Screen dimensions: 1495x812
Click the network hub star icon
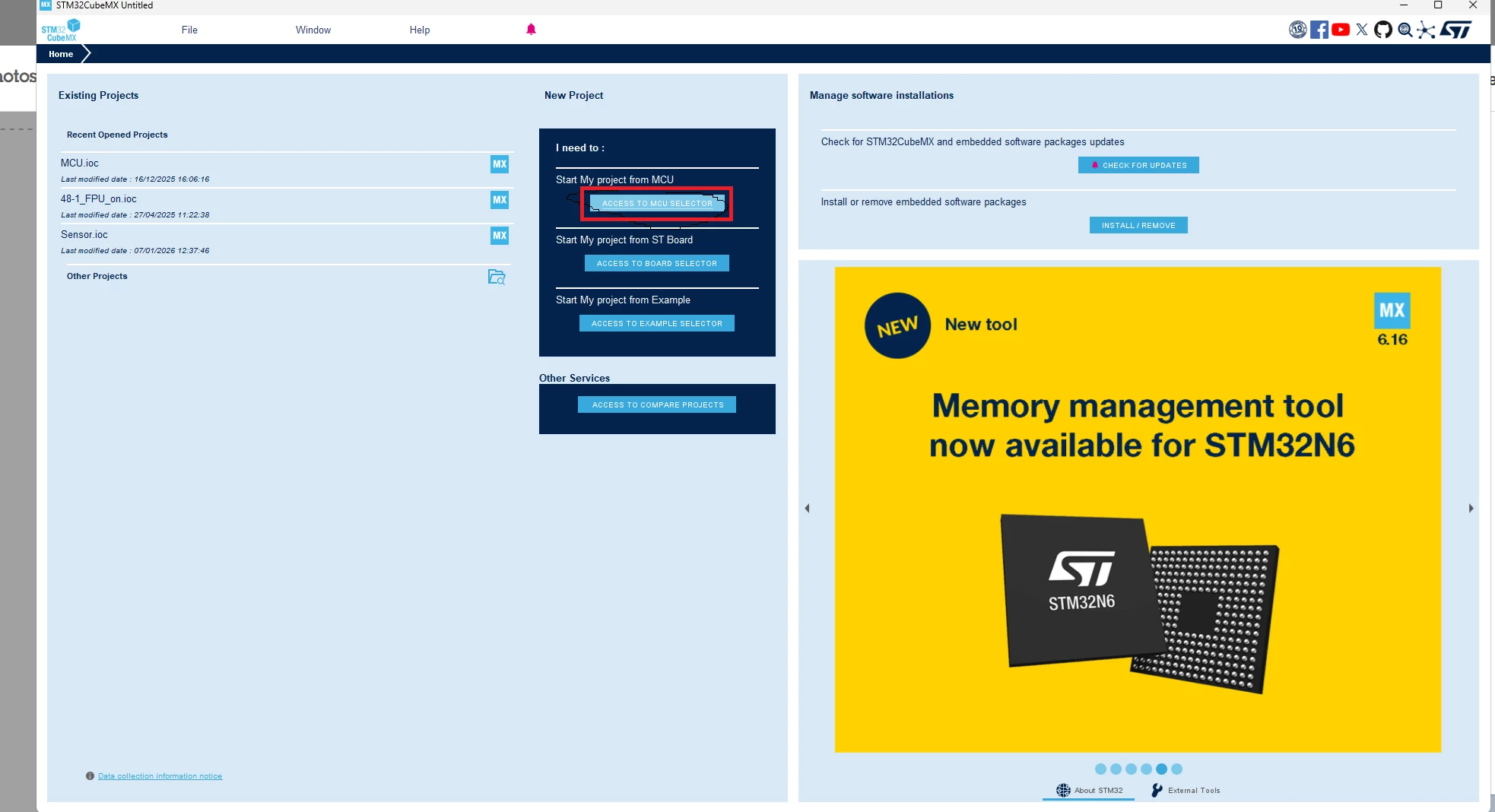(x=1427, y=30)
